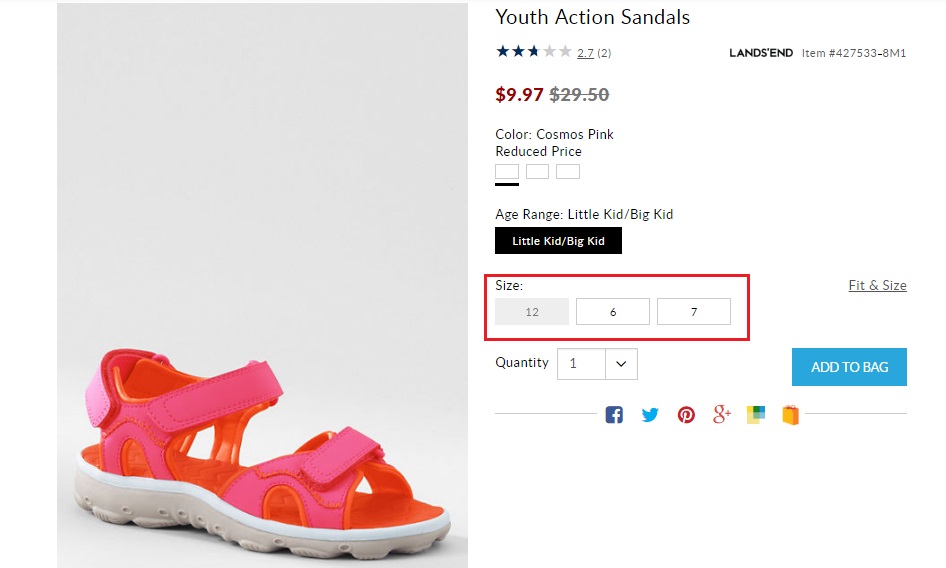Open the Fit & Size guide link
This screenshot has width=946, height=568.
coord(877,285)
